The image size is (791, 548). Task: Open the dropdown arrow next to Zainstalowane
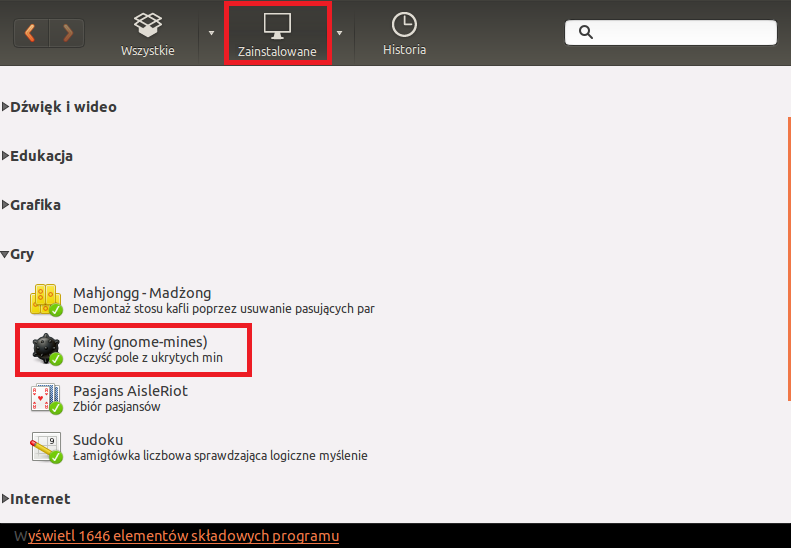(340, 33)
